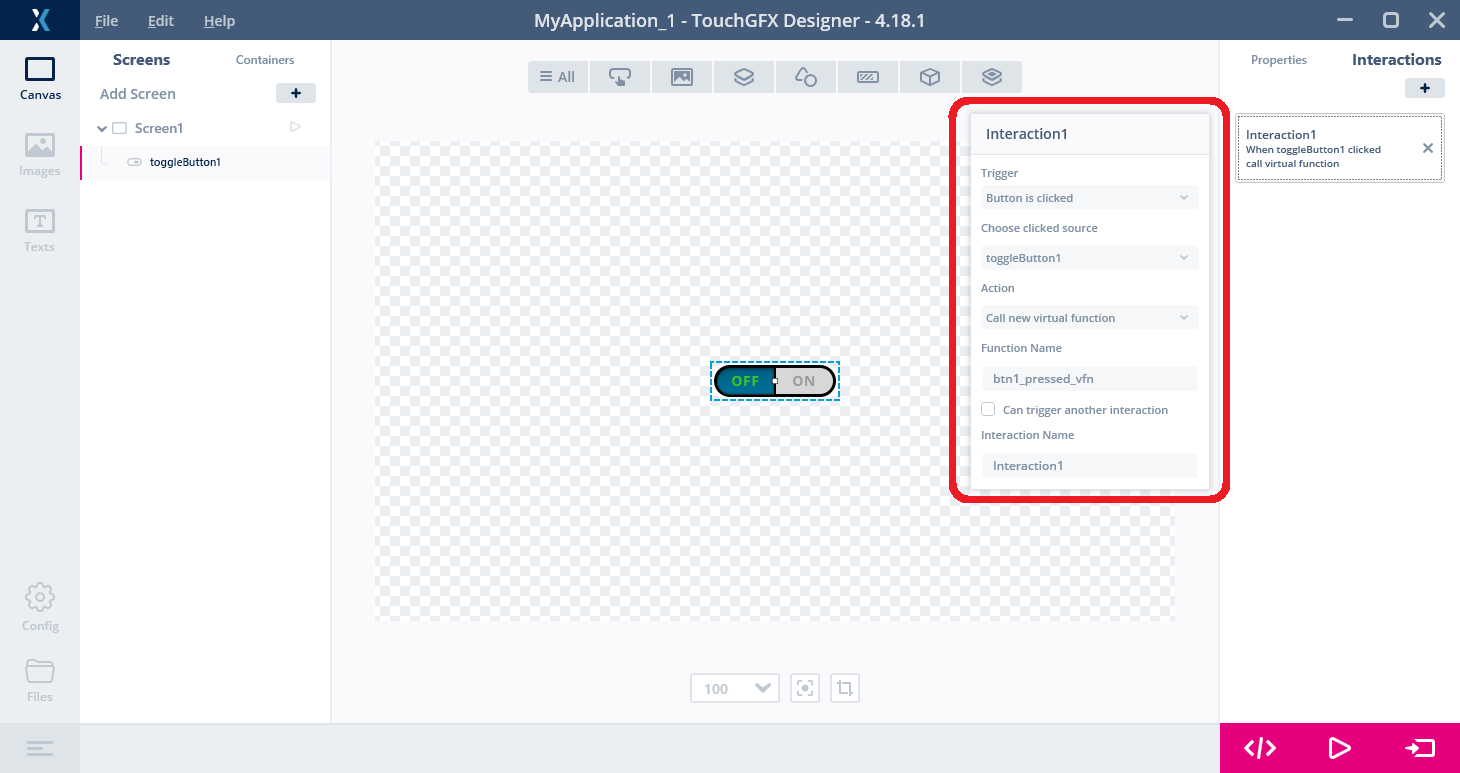1460x773 pixels.
Task: Delete Interaction1 using its X button
Action: (x=1428, y=147)
